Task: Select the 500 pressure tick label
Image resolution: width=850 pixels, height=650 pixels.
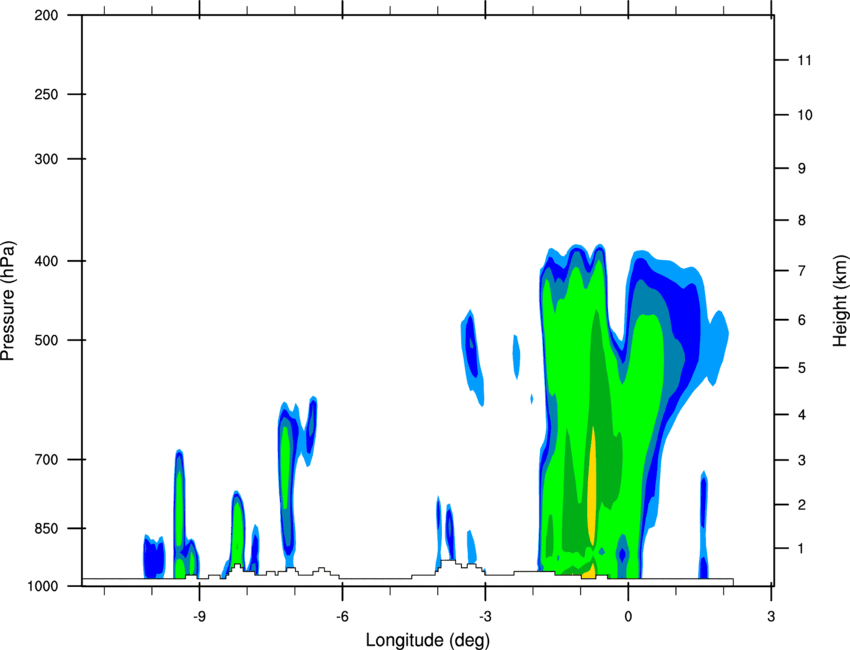Action: coord(46,340)
